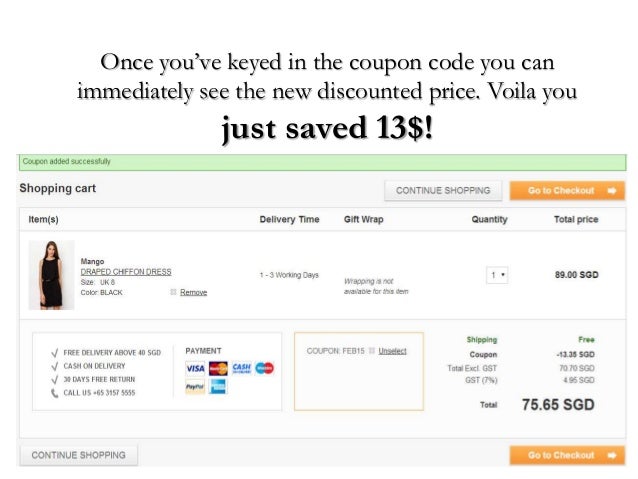Click the bottom Go to Checkout button
This screenshot has height=479, width=638.
click(567, 455)
